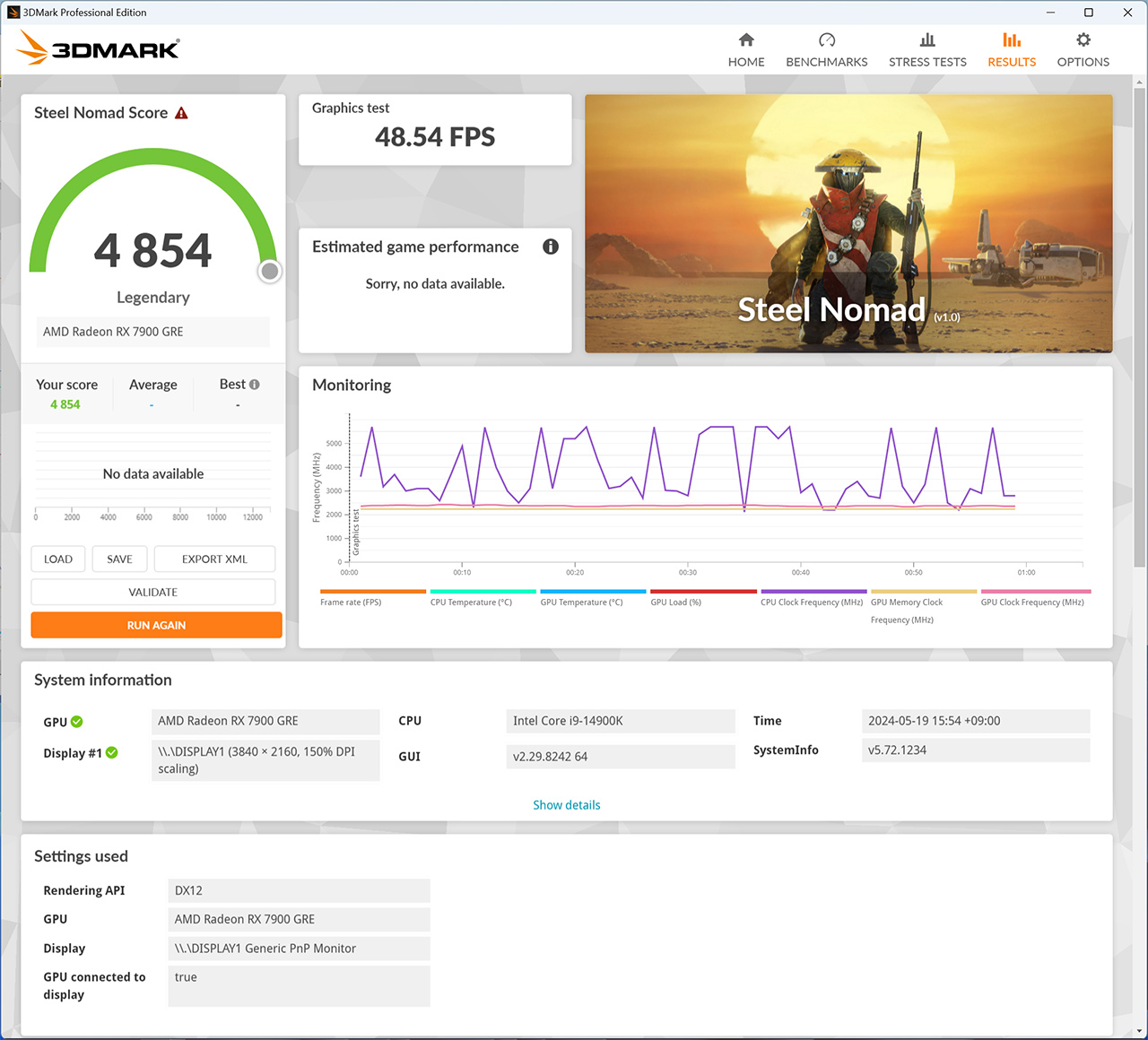Click the 'Sorry, no data available.' message
This screenshot has width=1148, height=1040.
tap(435, 284)
